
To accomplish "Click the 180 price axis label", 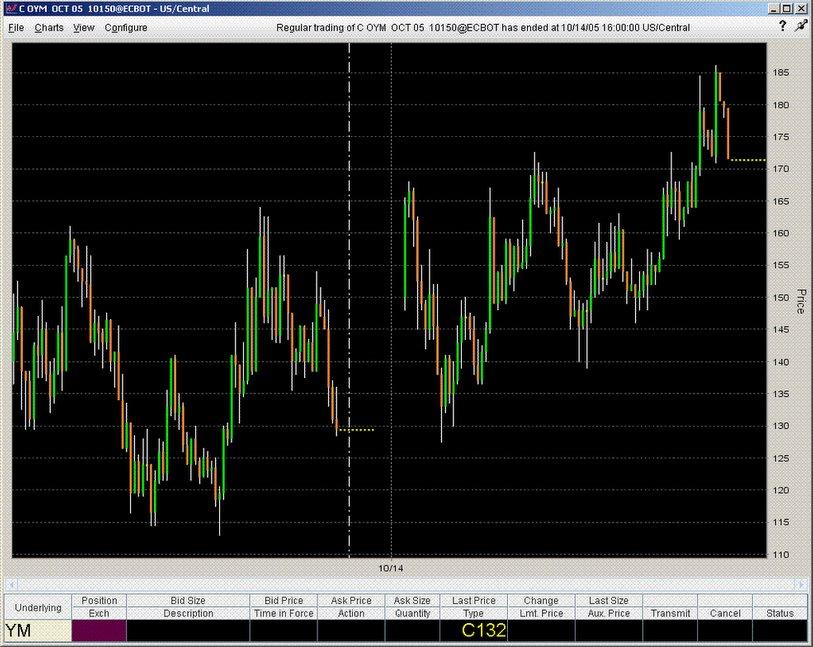I will tap(781, 105).
